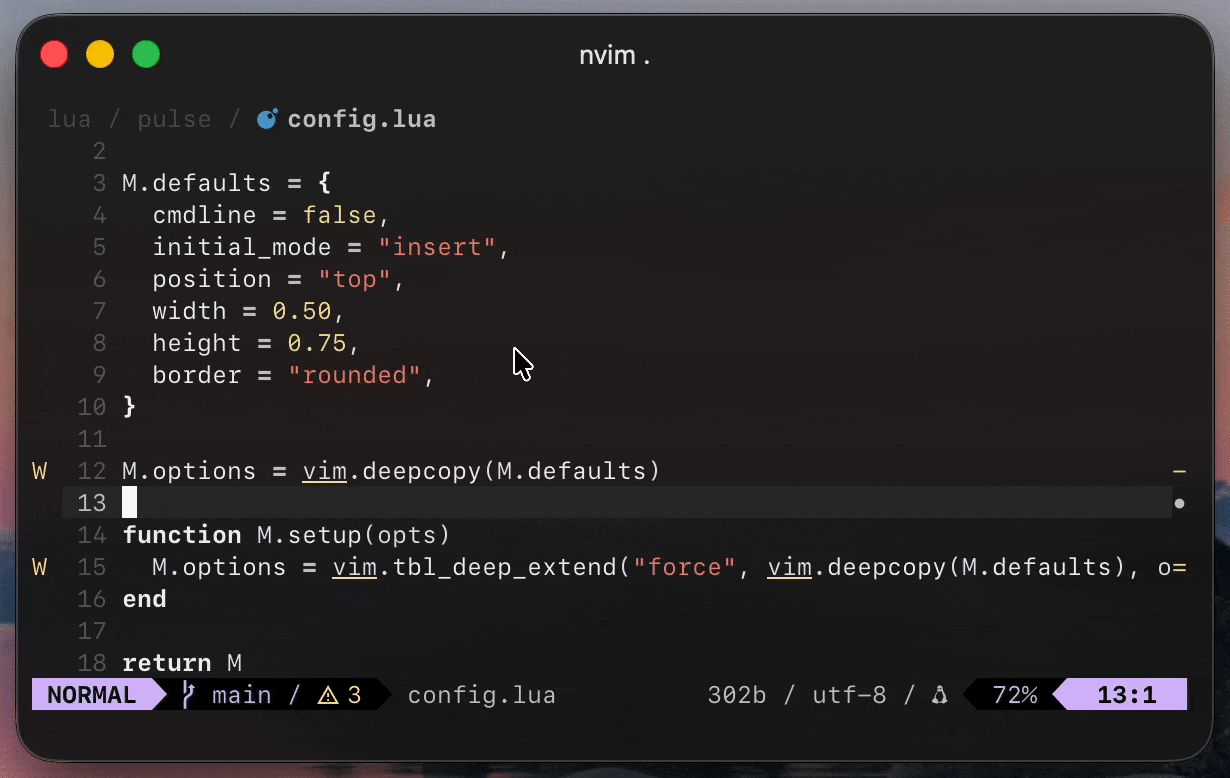The width and height of the screenshot is (1230, 778).
Task: Click line number 3 in the gutter
Action: [x=99, y=183]
